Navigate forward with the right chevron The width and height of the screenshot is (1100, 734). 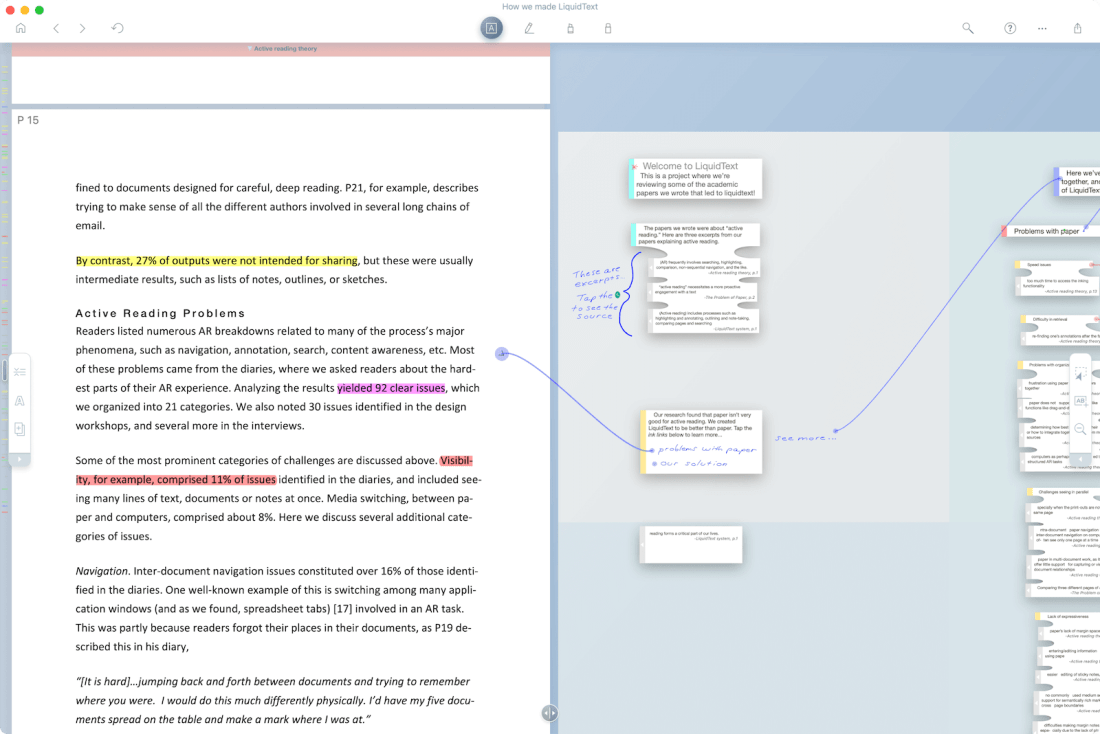pyautogui.click(x=82, y=28)
